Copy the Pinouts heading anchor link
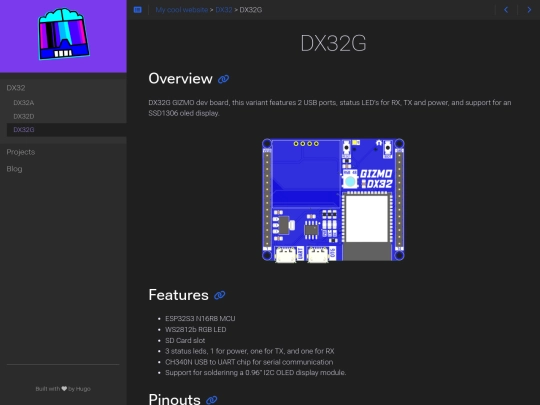The width and height of the screenshot is (540, 405). point(211,399)
